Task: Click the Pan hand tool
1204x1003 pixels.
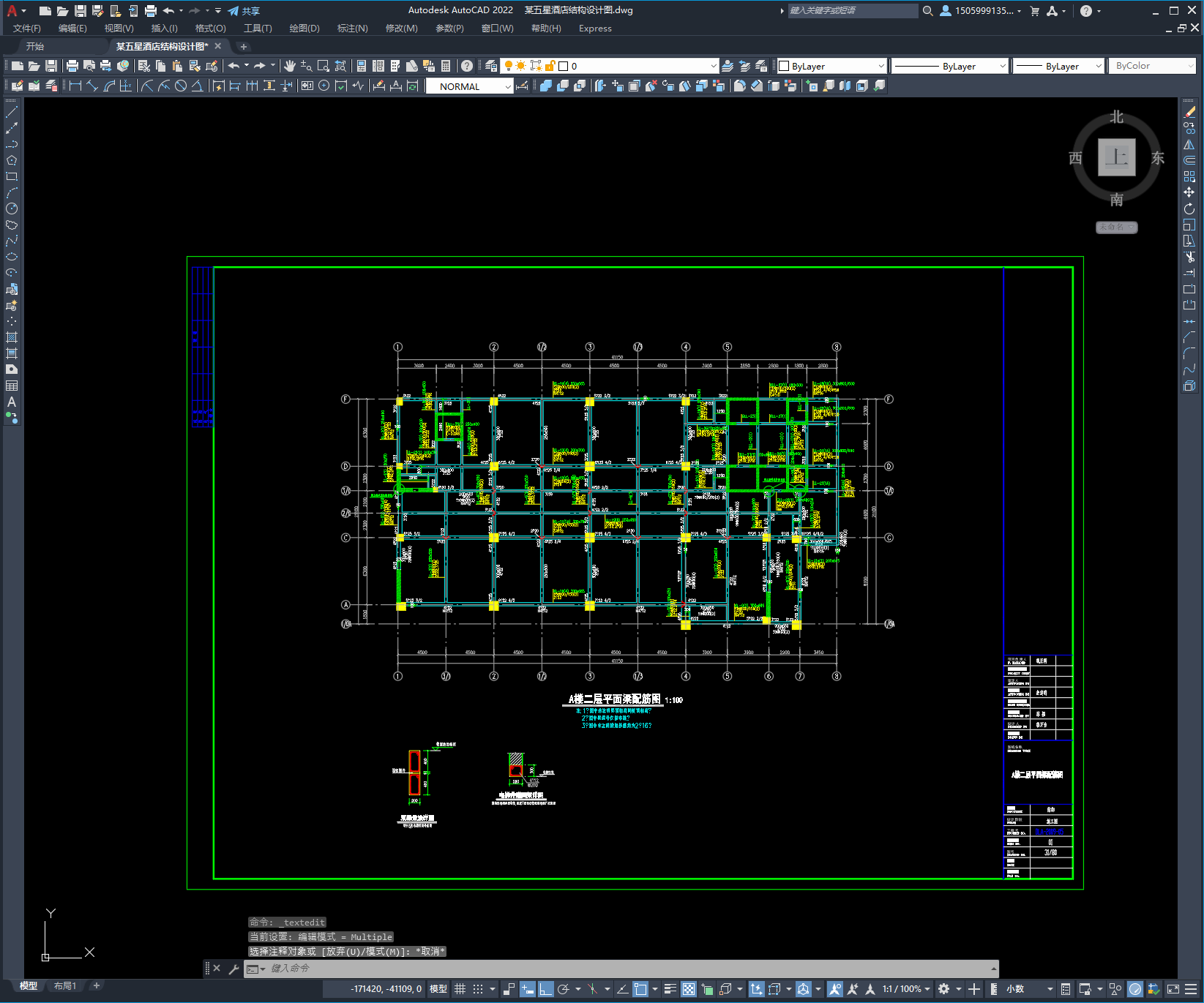Action: [x=290, y=66]
